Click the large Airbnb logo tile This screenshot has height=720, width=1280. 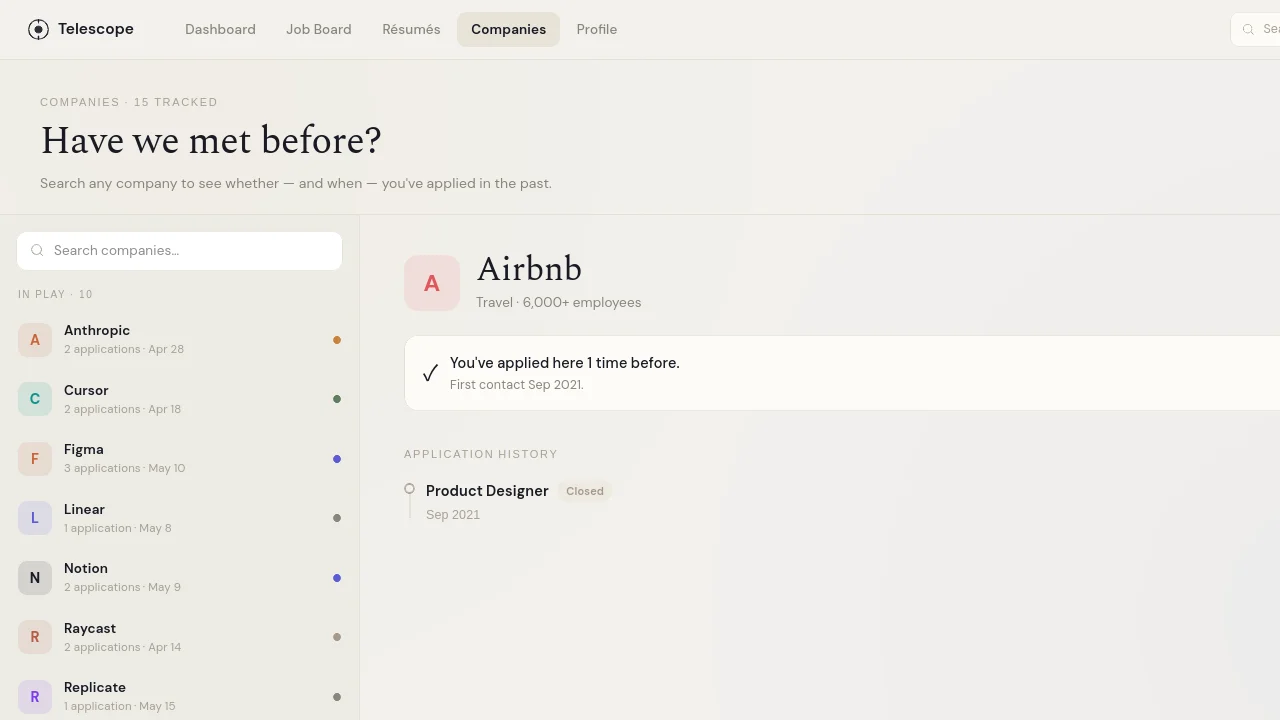(x=432, y=283)
